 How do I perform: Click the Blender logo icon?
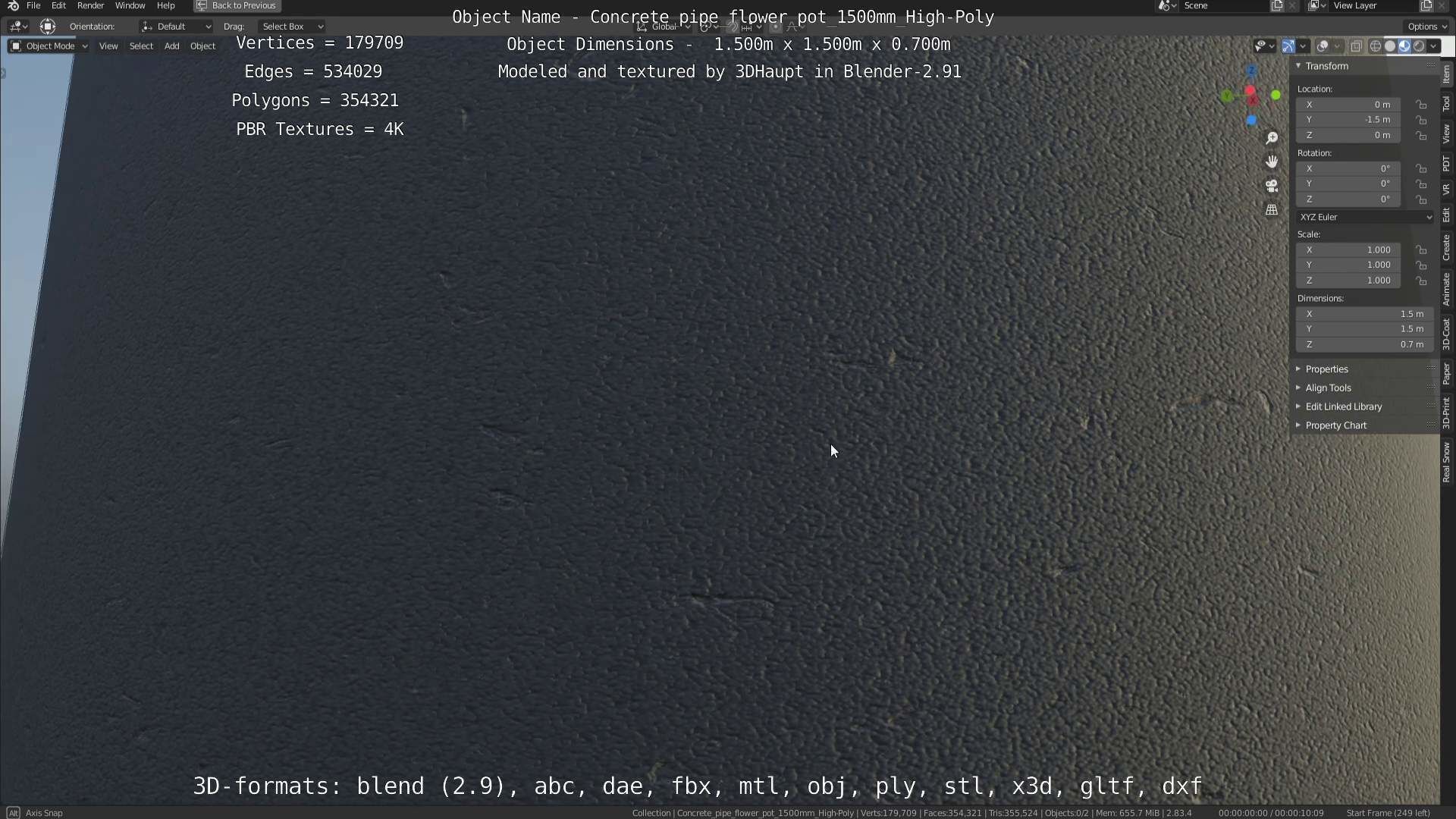point(13,6)
